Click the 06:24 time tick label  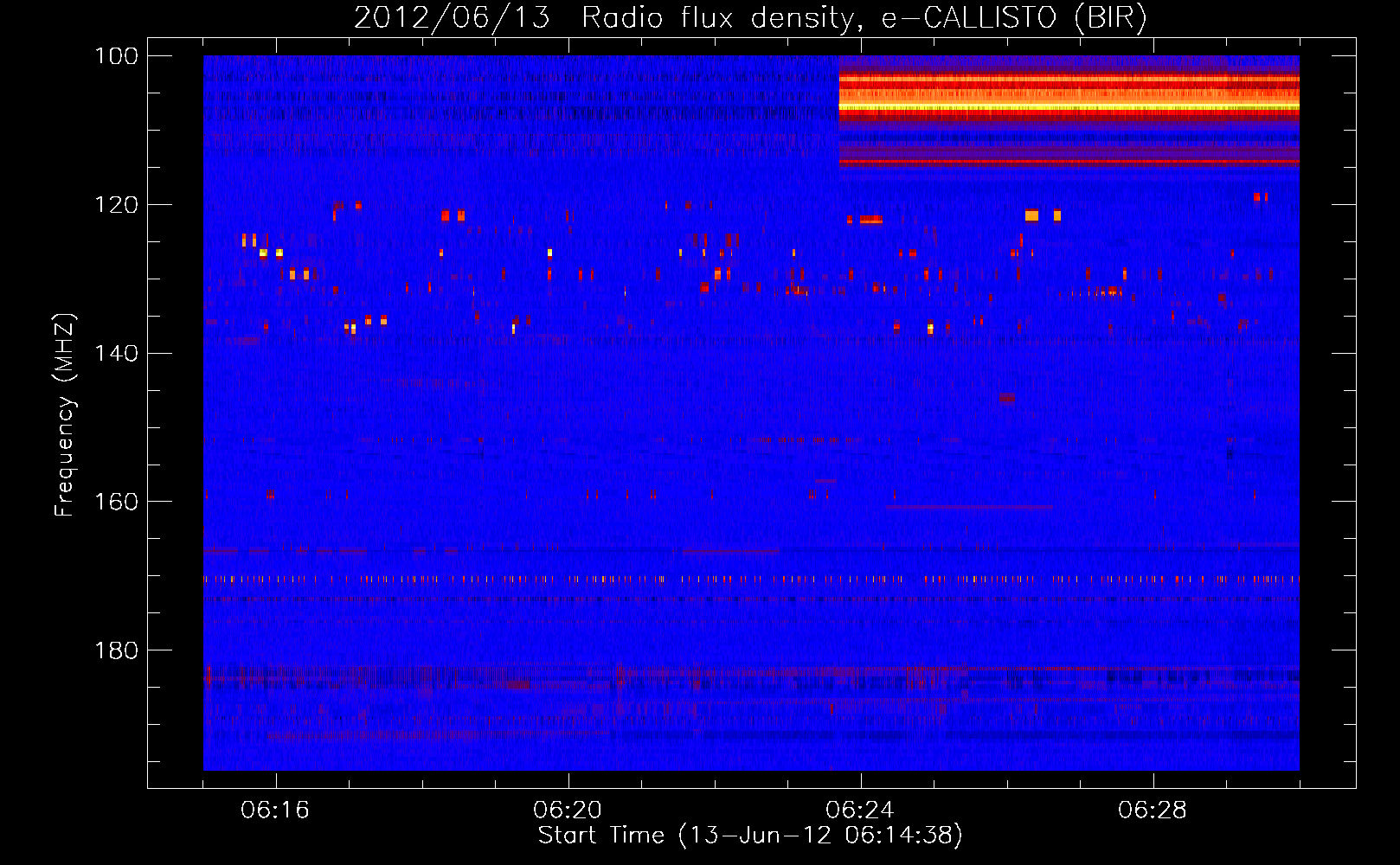pos(860,811)
